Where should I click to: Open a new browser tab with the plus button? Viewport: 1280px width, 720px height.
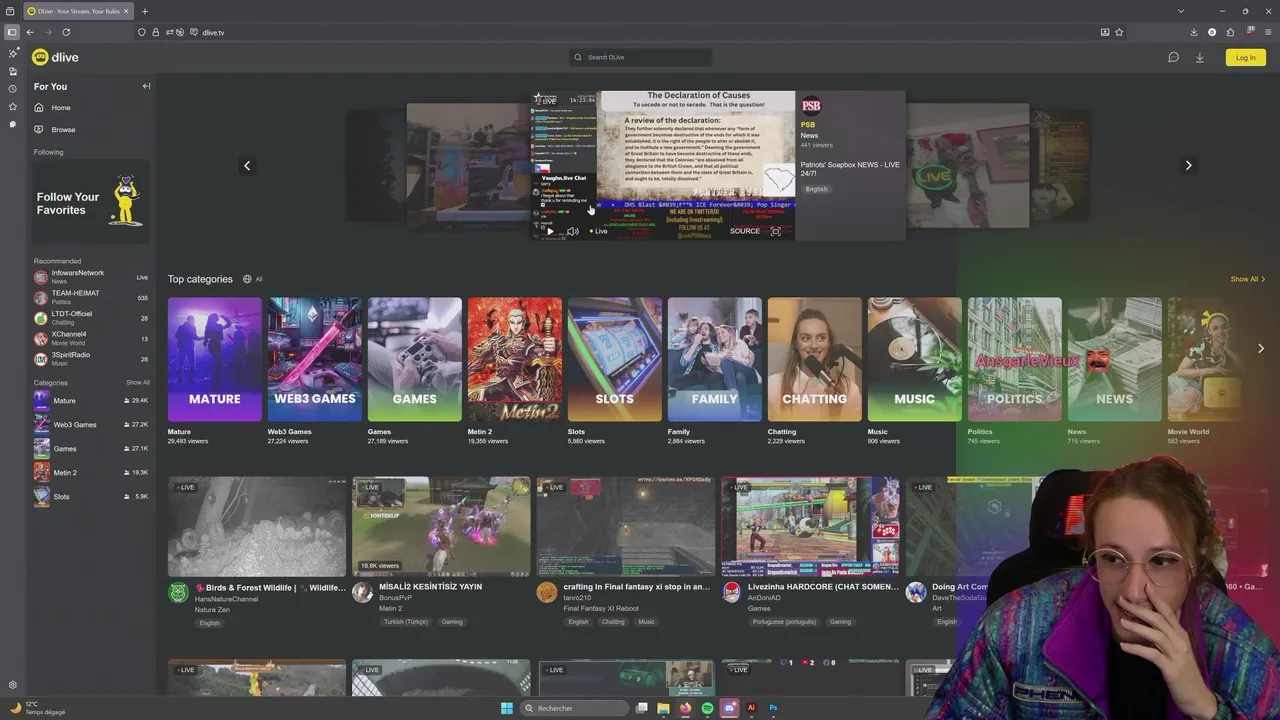coord(145,11)
